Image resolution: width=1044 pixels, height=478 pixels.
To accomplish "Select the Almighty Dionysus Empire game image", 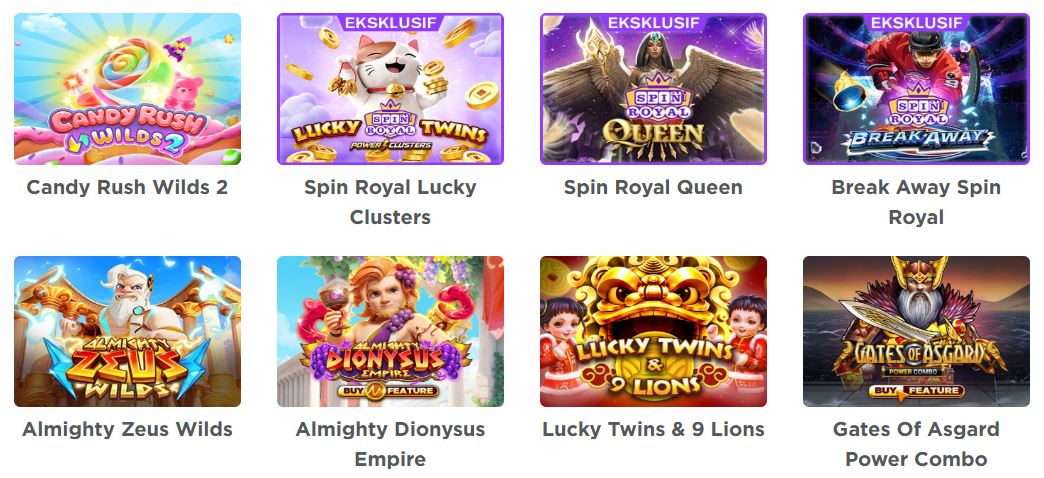I will pos(390,332).
